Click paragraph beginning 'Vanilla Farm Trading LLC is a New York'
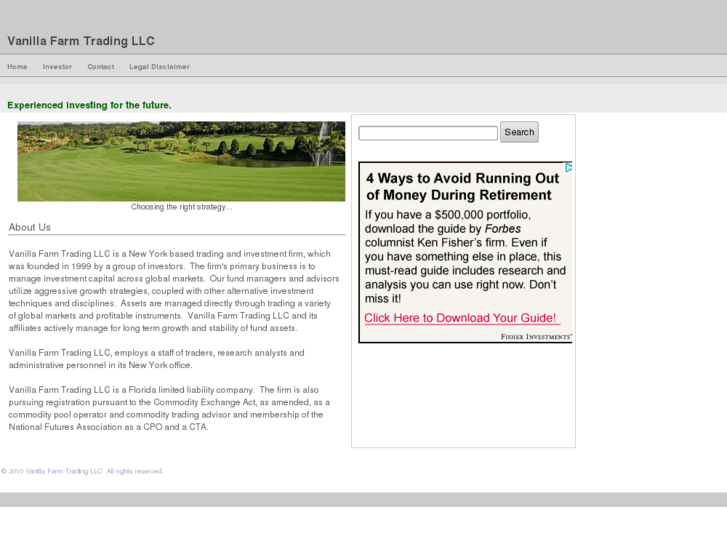 tap(174, 291)
